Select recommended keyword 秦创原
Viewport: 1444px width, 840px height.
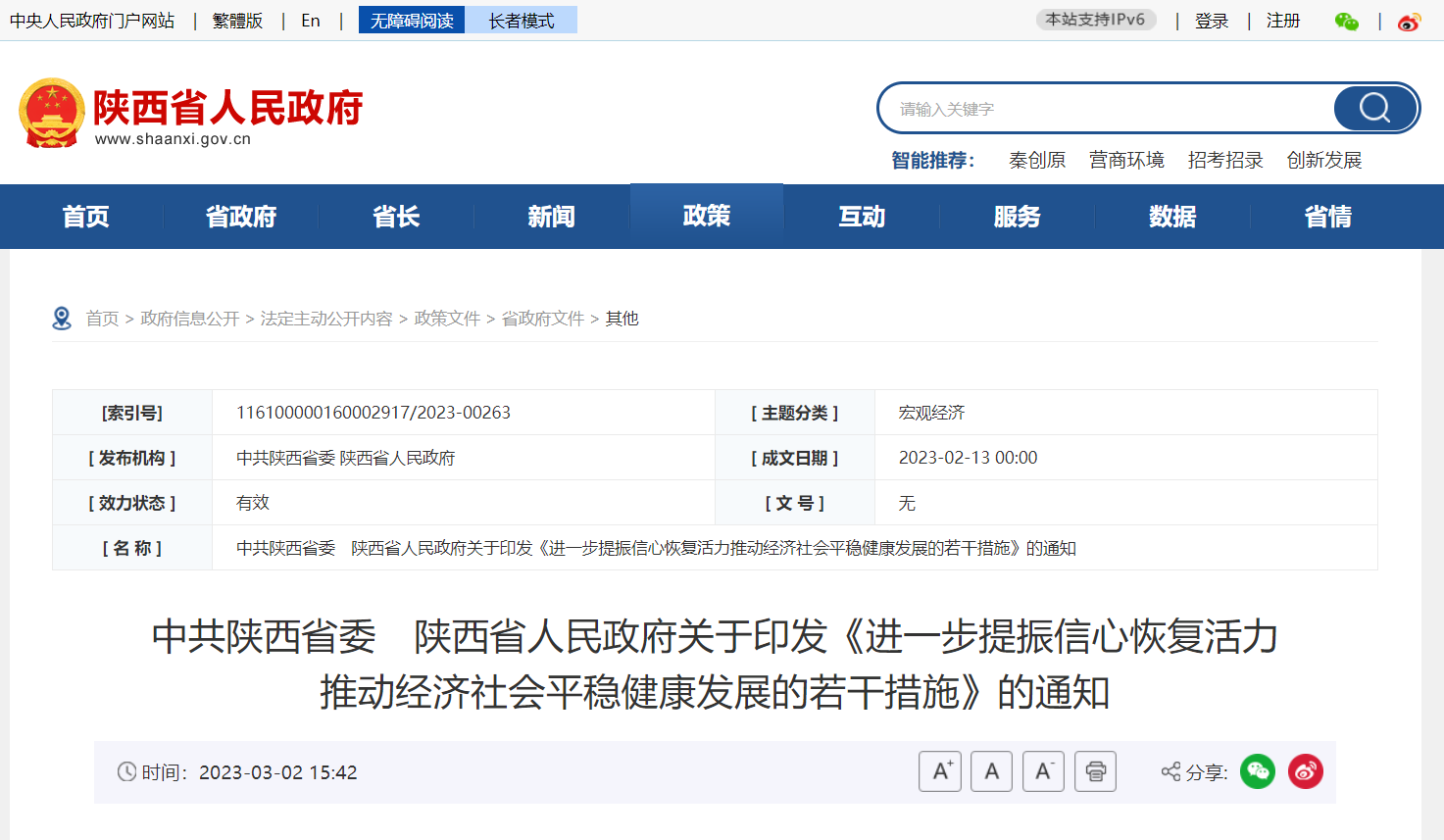1037,160
